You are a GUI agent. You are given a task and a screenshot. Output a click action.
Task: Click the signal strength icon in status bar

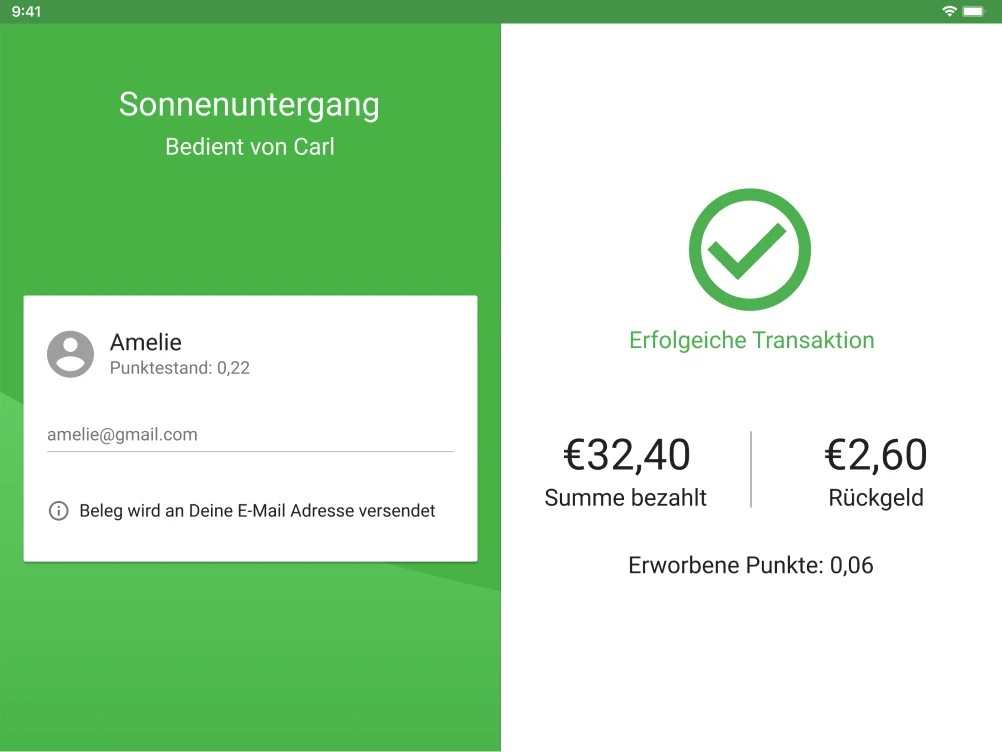950,10
